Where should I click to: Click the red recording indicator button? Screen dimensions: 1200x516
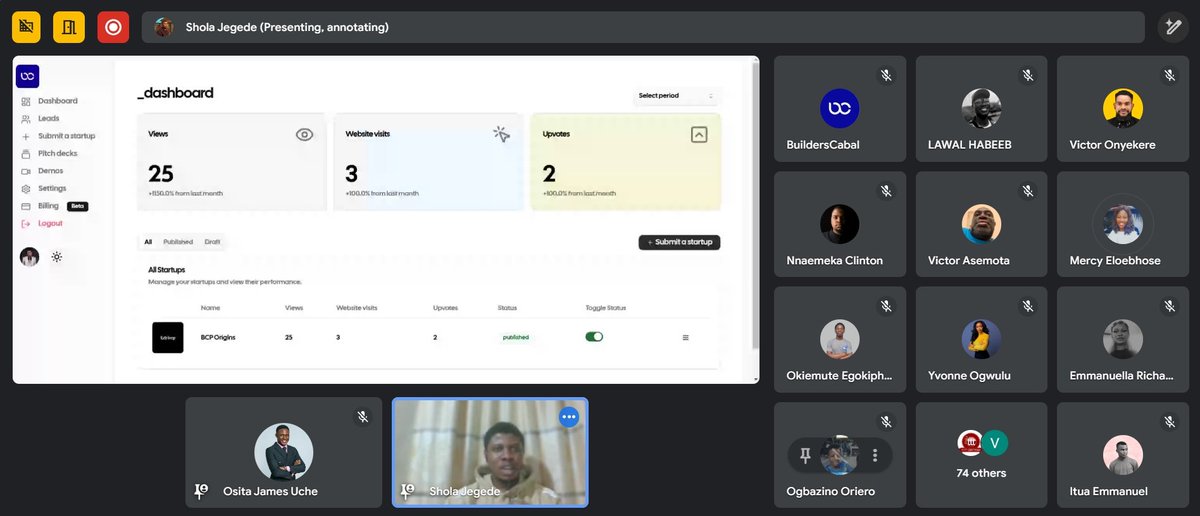point(113,27)
